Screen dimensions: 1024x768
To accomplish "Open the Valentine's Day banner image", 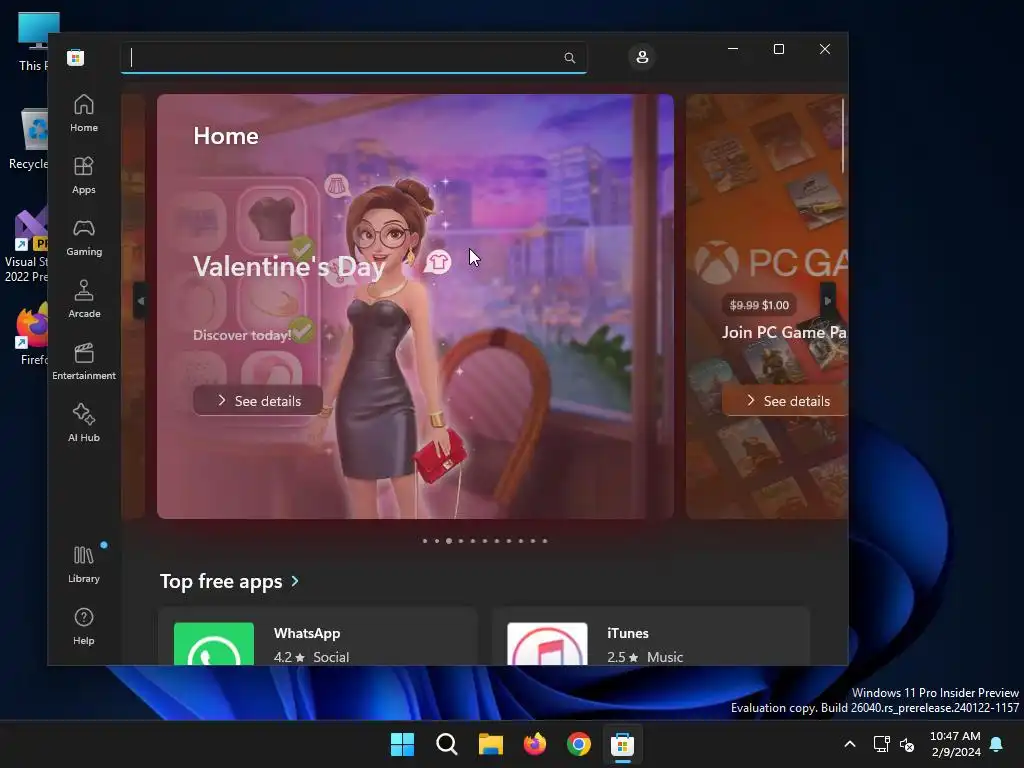I will pos(415,306).
